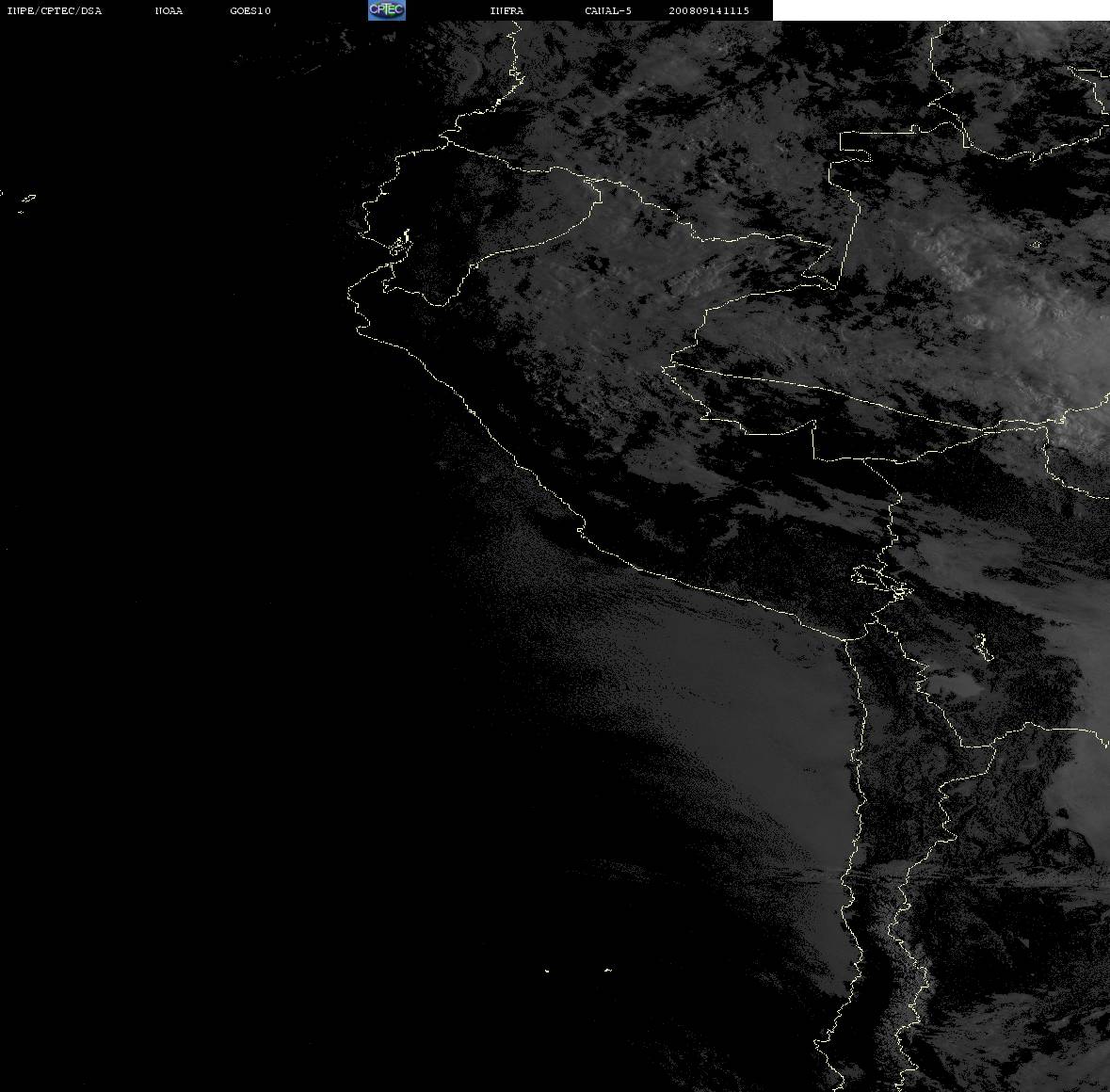Click the CPTEC logo in header
Screen dimensions: 1110x1092
387,10
